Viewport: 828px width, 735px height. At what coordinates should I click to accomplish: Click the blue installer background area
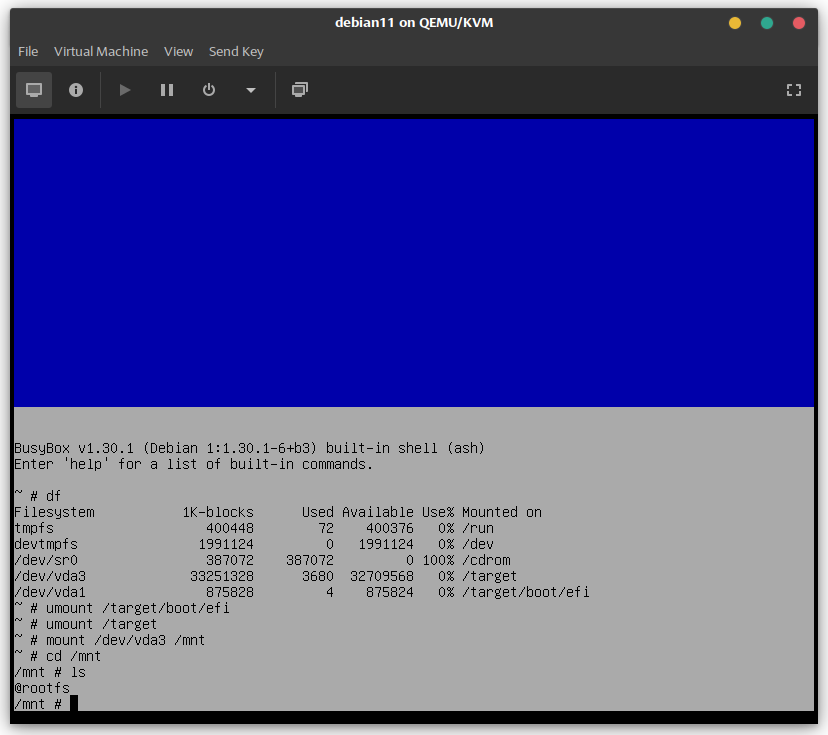click(x=414, y=262)
